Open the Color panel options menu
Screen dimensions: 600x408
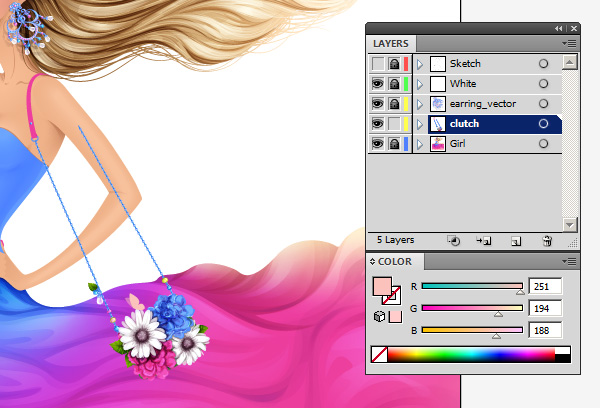(x=570, y=262)
